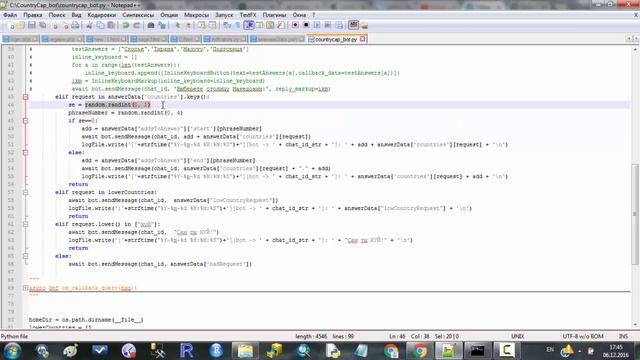Click the Run macro multiple times icon

[327, 25]
